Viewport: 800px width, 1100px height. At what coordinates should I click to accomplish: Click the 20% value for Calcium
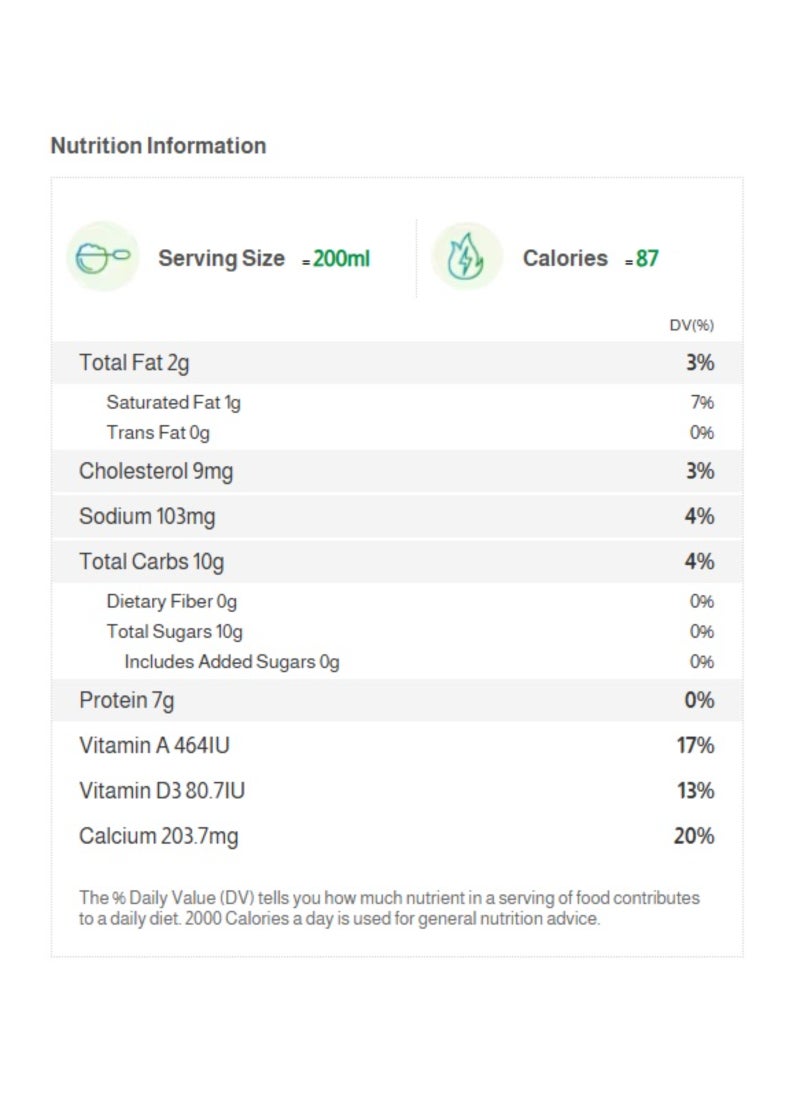click(x=693, y=836)
